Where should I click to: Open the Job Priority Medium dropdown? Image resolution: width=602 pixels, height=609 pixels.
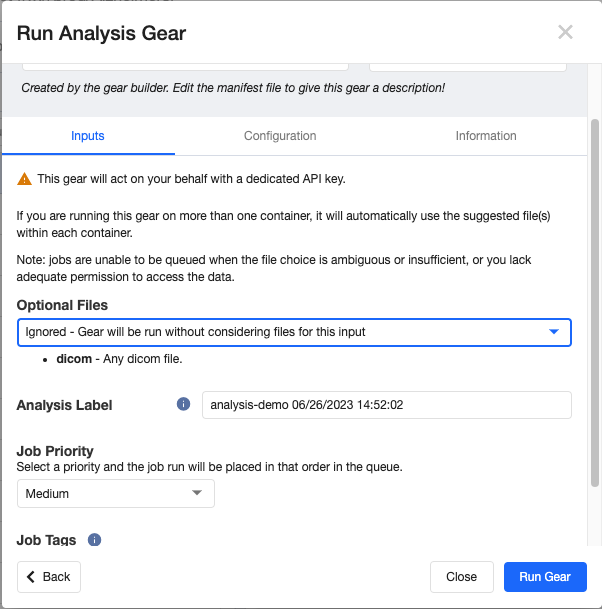point(116,493)
